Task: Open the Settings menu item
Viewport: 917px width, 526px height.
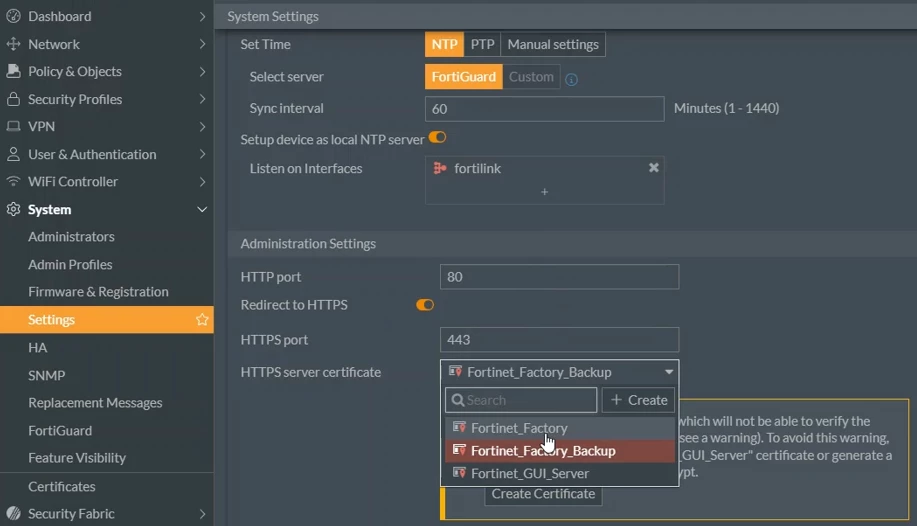Action: point(106,319)
